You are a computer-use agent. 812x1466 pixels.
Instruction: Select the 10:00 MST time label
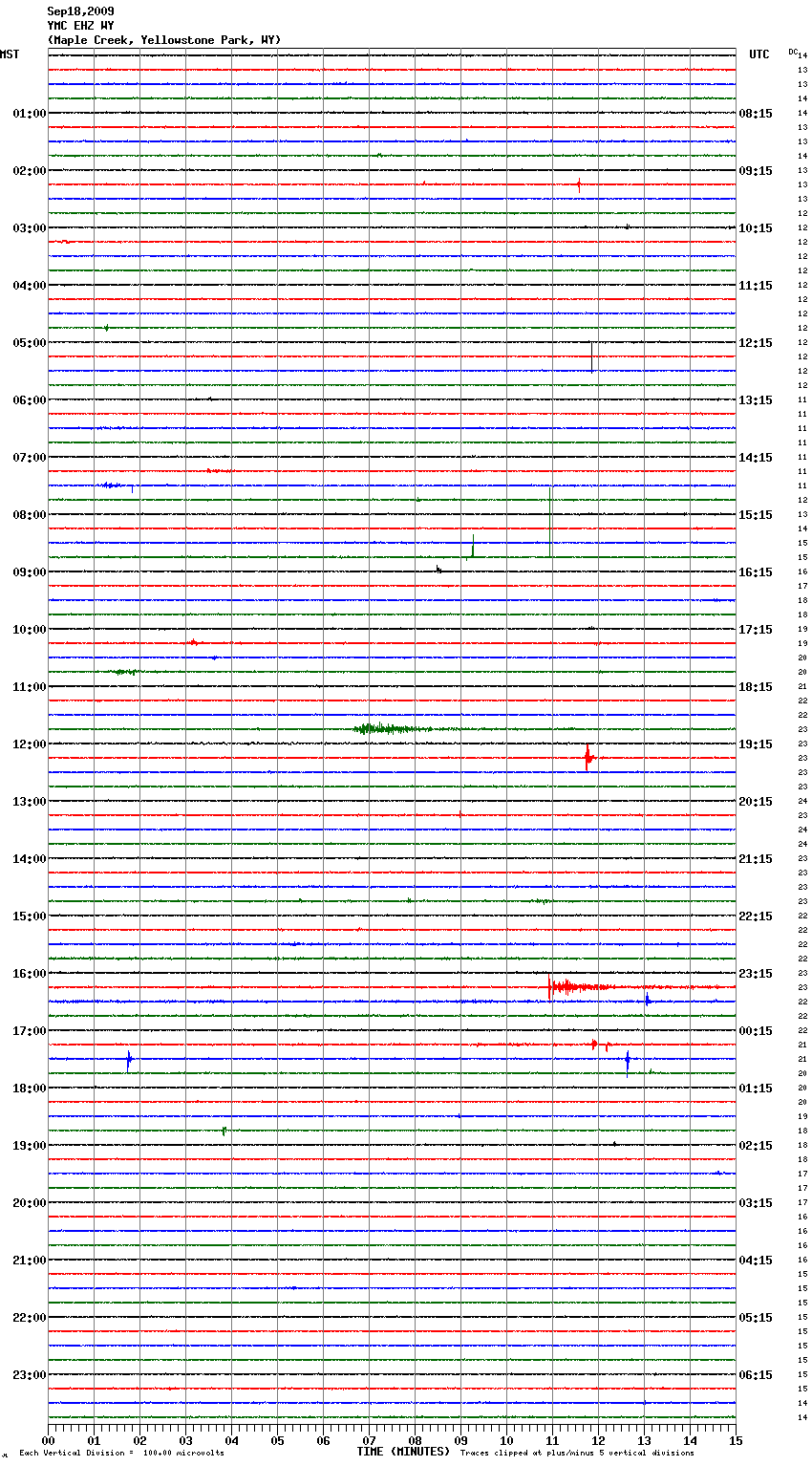coord(30,630)
